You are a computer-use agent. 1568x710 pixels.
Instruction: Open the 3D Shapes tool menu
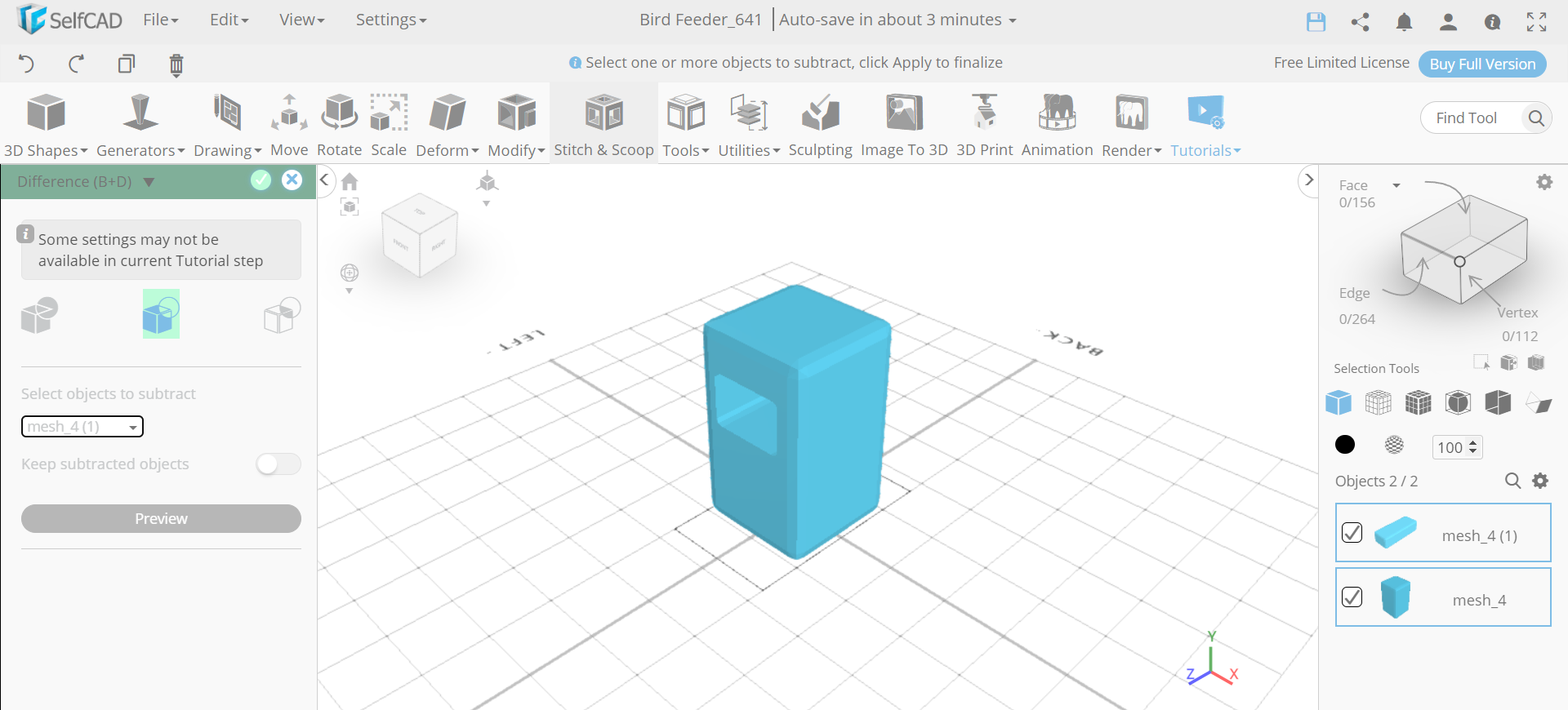[x=46, y=124]
